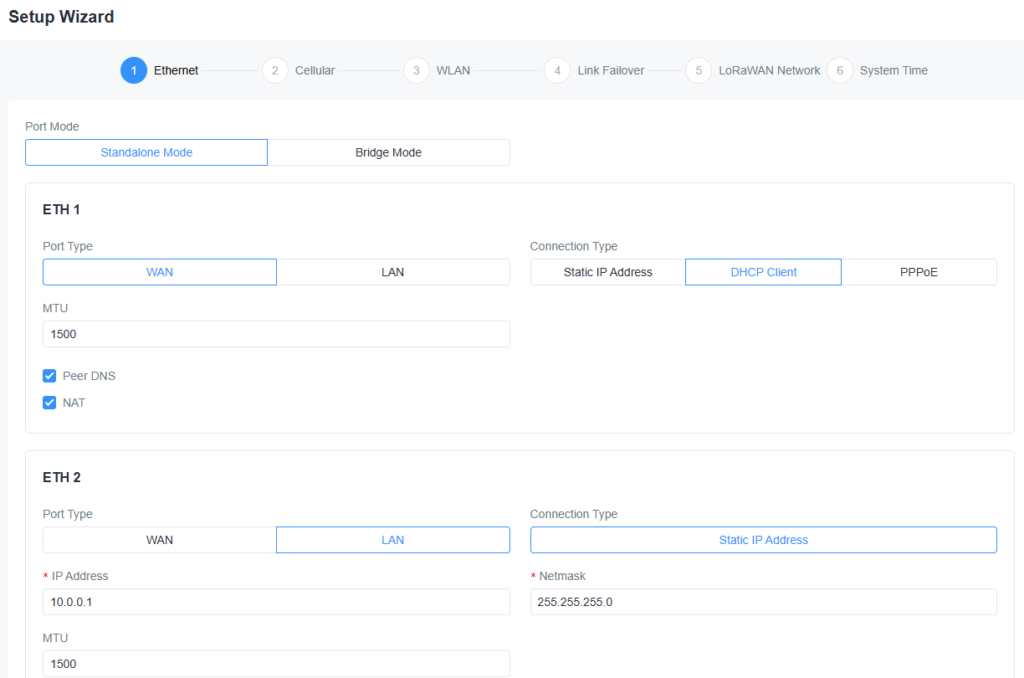Switch port mode to Bridge Mode

point(388,152)
